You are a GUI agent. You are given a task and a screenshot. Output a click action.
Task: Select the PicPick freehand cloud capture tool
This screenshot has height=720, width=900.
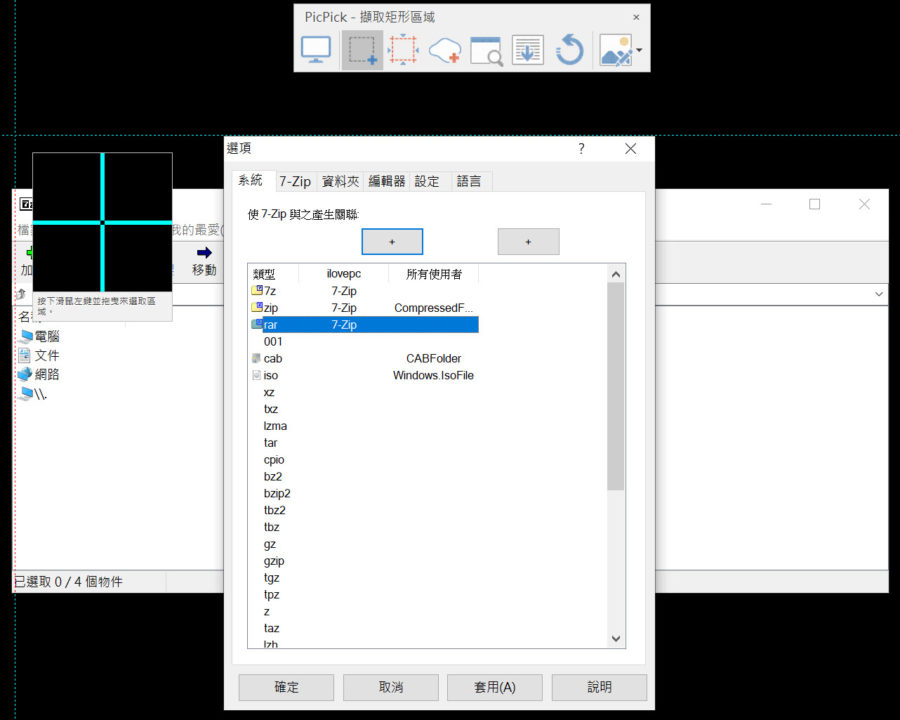point(445,50)
